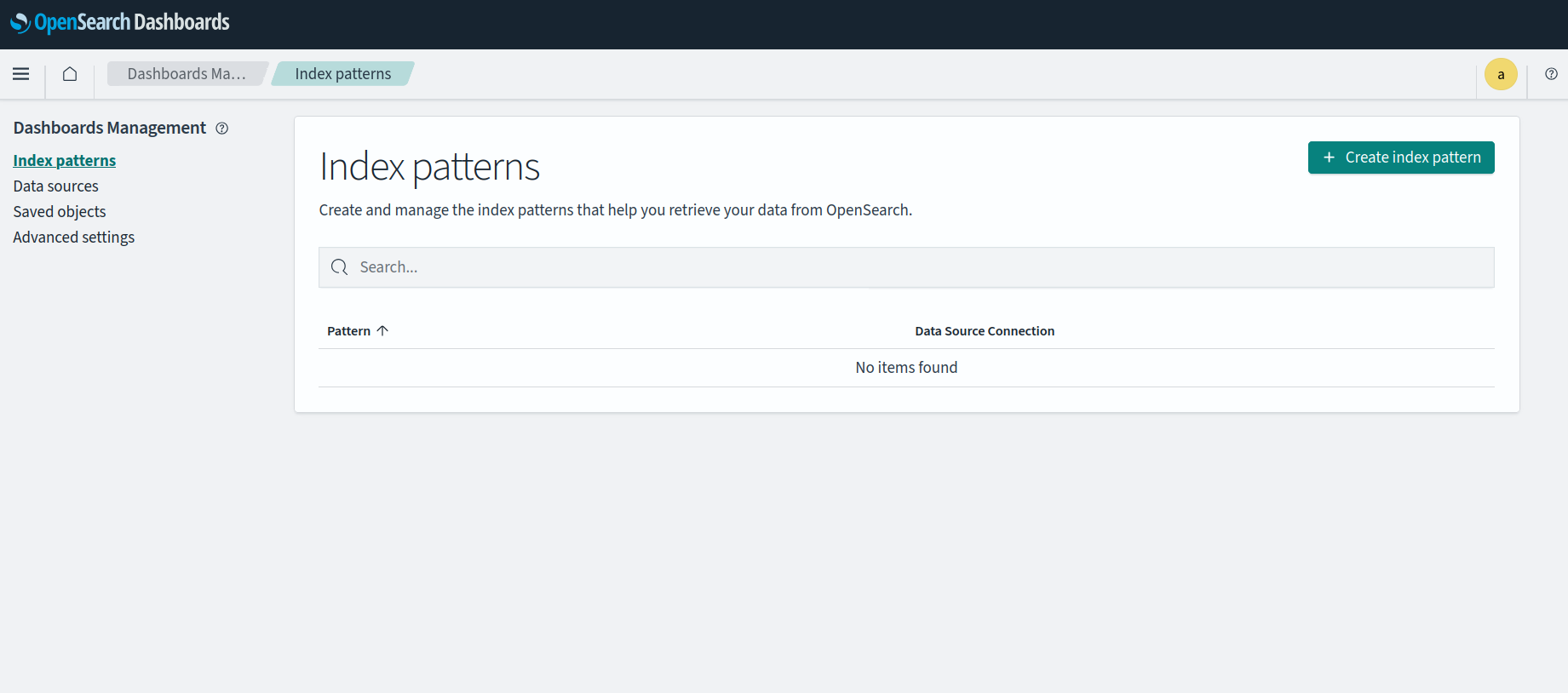
Task: Click the OpenSearch Dashboards logo
Action: coord(120,23)
